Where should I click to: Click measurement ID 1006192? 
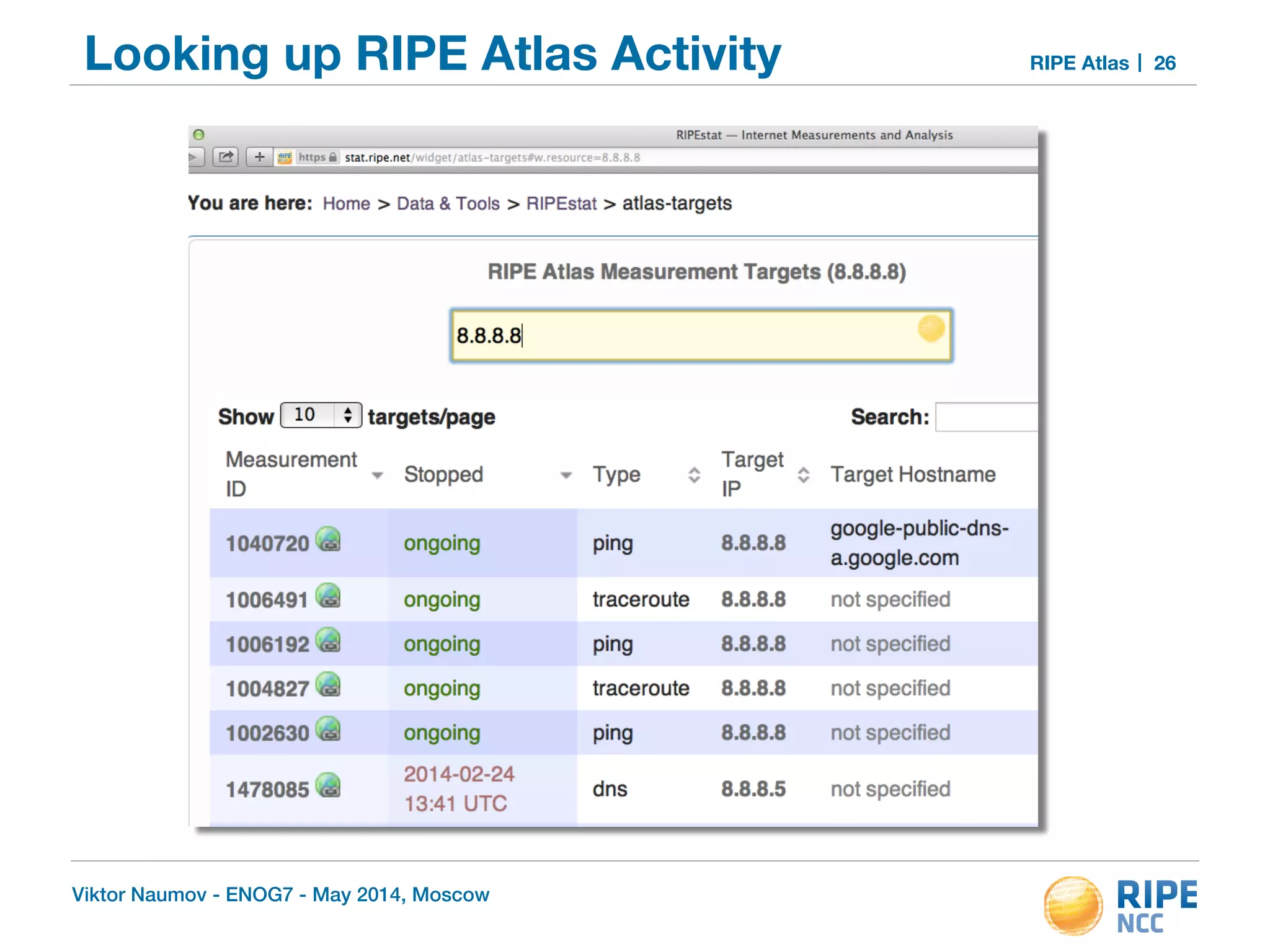(267, 645)
